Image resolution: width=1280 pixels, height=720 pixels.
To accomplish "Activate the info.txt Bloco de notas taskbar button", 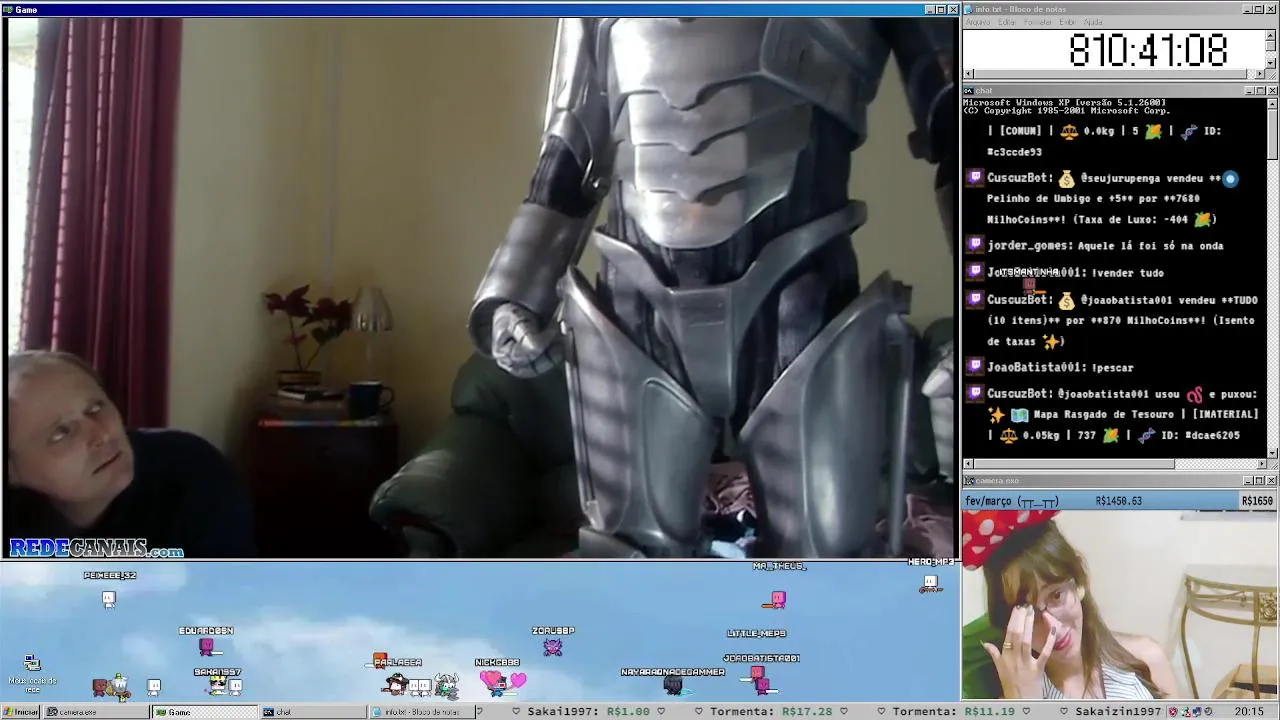I will (420, 712).
